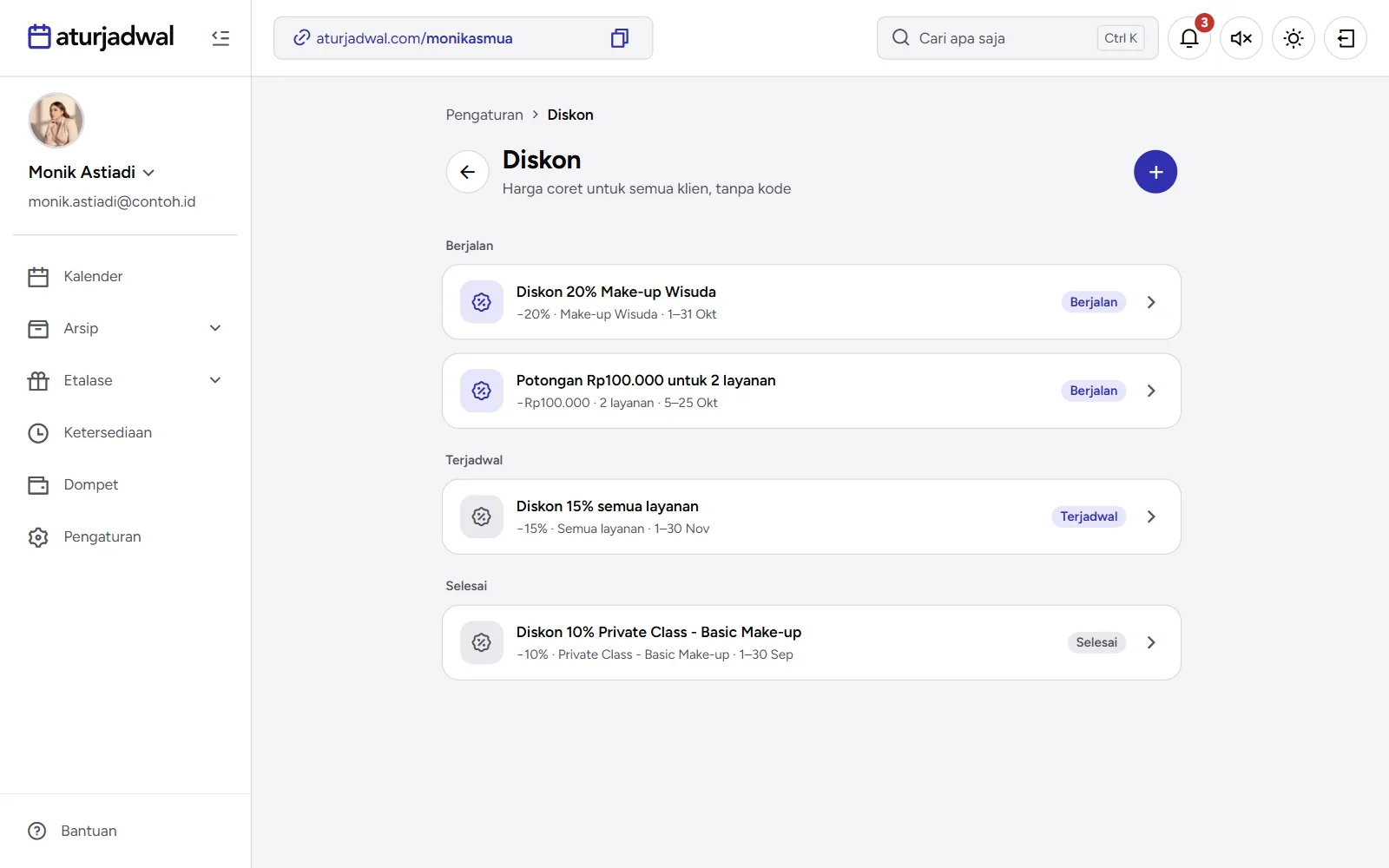Click the Diskon 15% semua layanan badge icon
Viewport: 1389px width, 868px height.
click(482, 516)
